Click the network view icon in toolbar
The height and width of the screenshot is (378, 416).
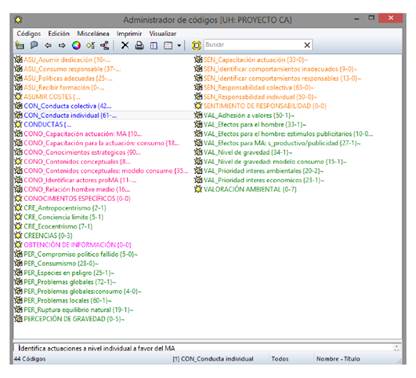pyautogui.click(x=105, y=45)
